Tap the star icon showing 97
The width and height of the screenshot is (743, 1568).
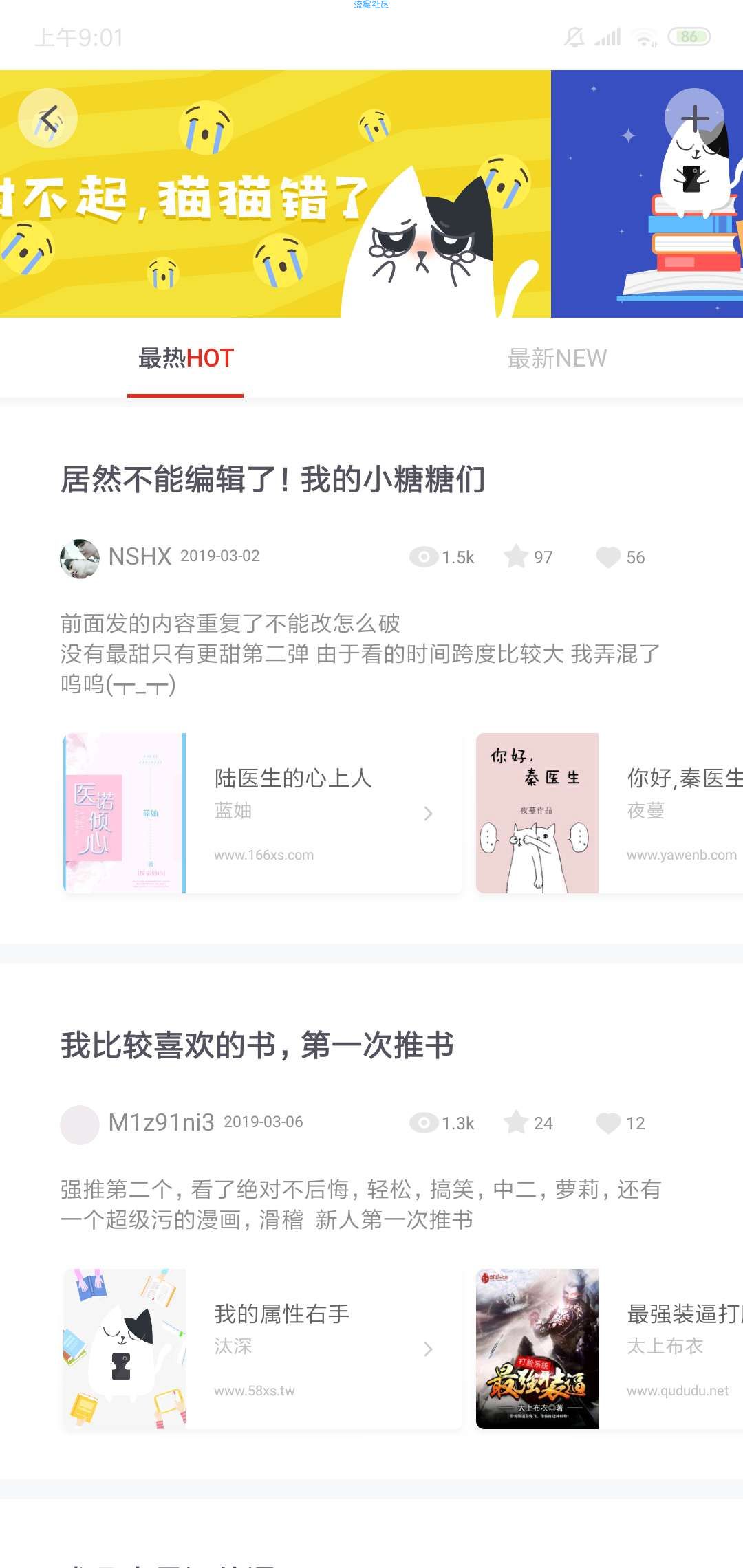point(515,556)
